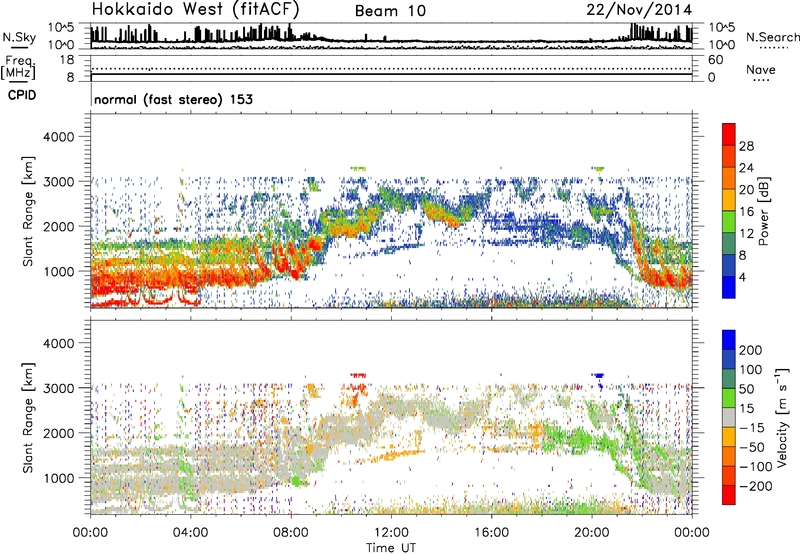
Task: Click the '12:00' time axis label
Action: [391, 533]
